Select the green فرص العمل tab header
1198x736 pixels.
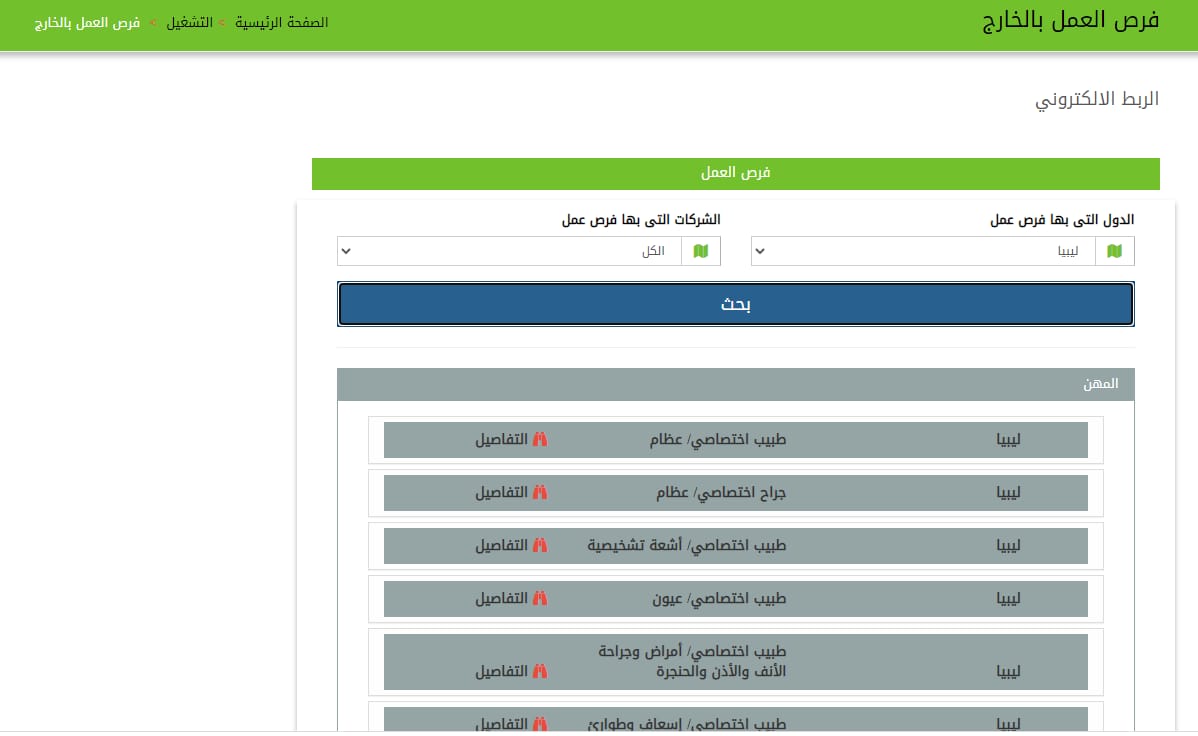(735, 173)
